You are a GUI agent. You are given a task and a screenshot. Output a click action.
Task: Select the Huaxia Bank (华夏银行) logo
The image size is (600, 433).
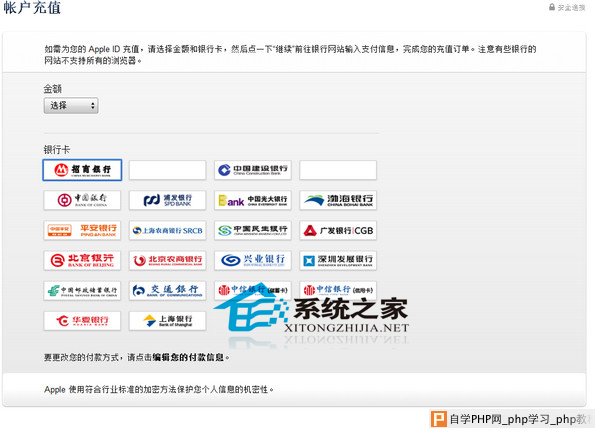click(82, 321)
